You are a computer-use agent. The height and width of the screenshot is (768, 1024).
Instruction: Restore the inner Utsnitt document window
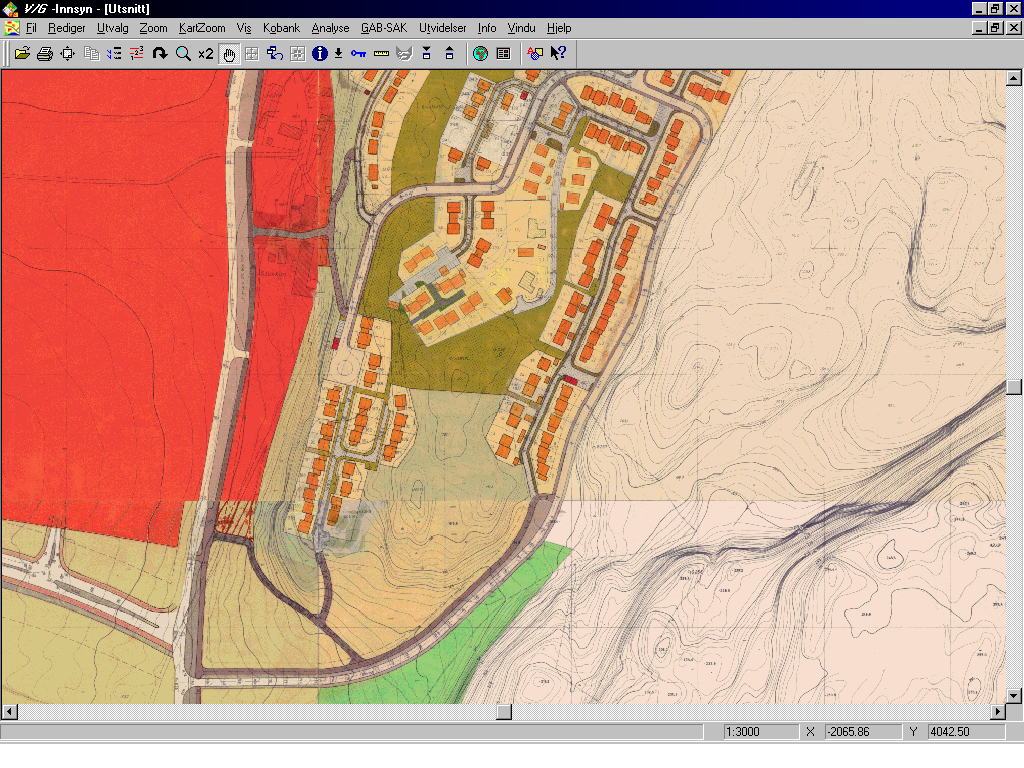[x=995, y=28]
